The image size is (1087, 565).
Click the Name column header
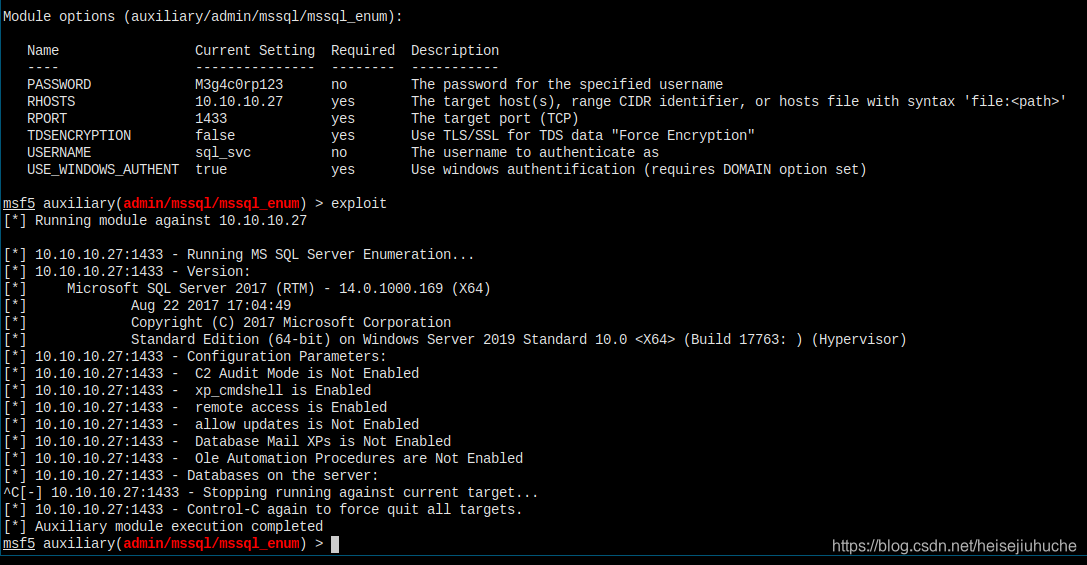pos(43,51)
